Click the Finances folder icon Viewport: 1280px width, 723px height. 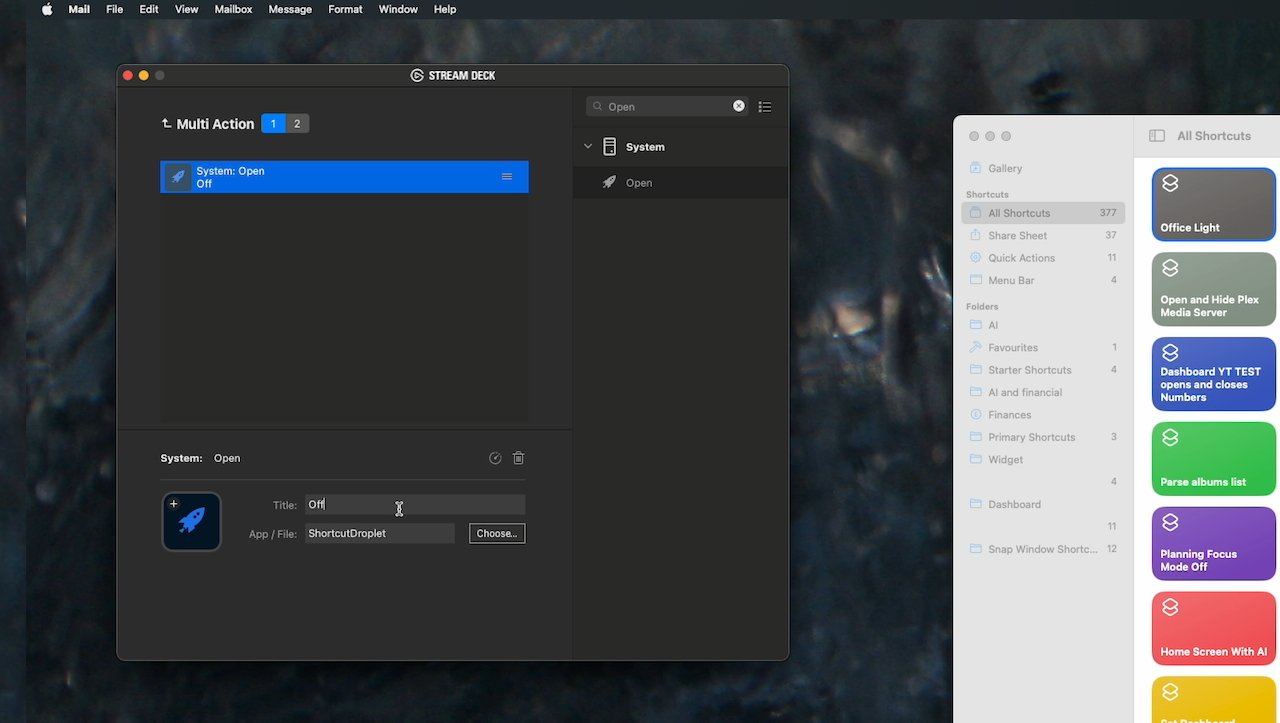click(x=976, y=415)
